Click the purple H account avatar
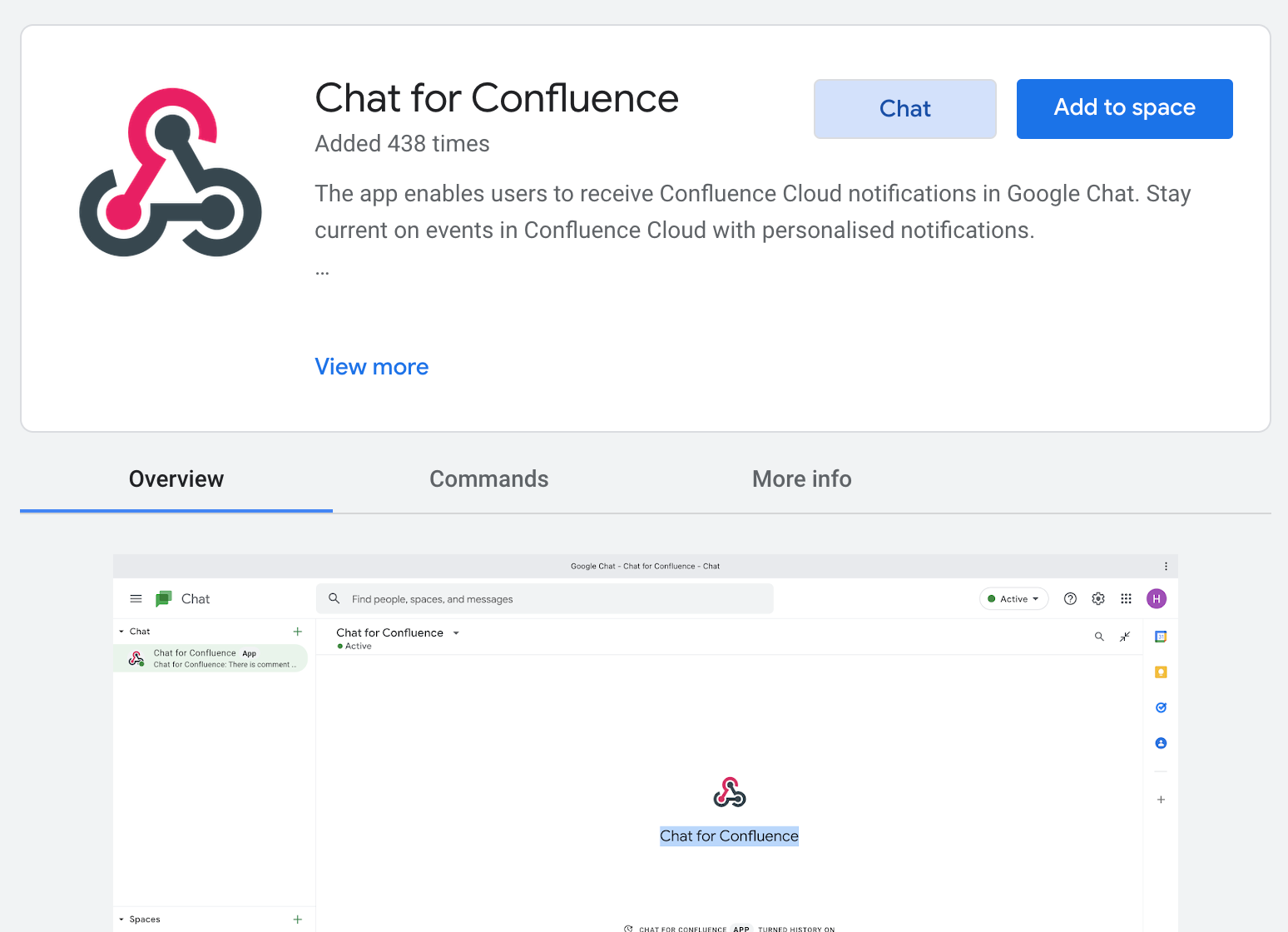Screen dimensions: 1288x932 (1157, 598)
